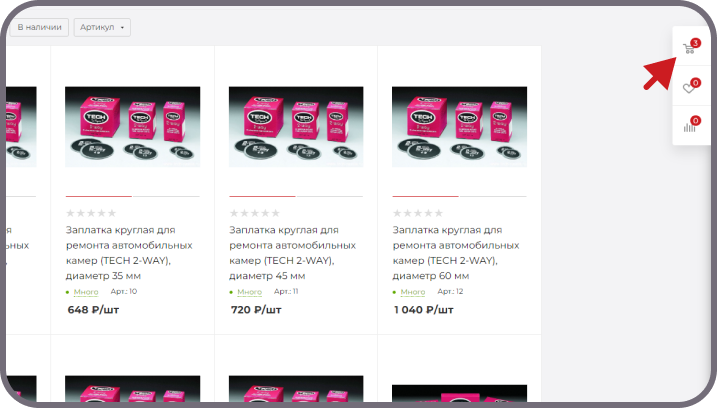Toggle the «В наличии» filter
This screenshot has width=718, height=409.
tap(39, 27)
